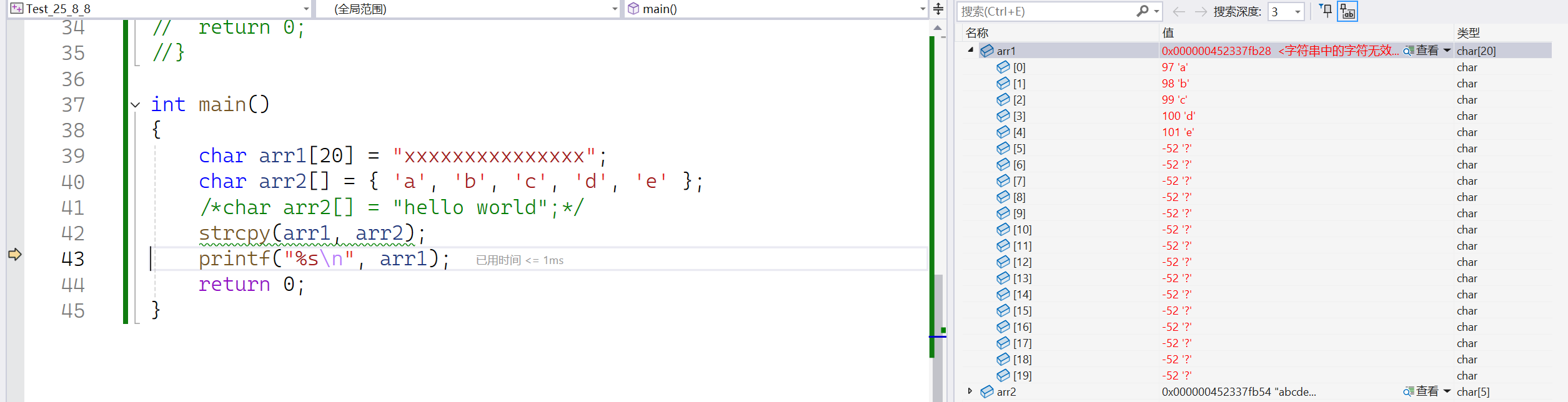Screen dimensions: 1568x402
Task: Click line number 39 in the gutter
Action: pos(73,156)
